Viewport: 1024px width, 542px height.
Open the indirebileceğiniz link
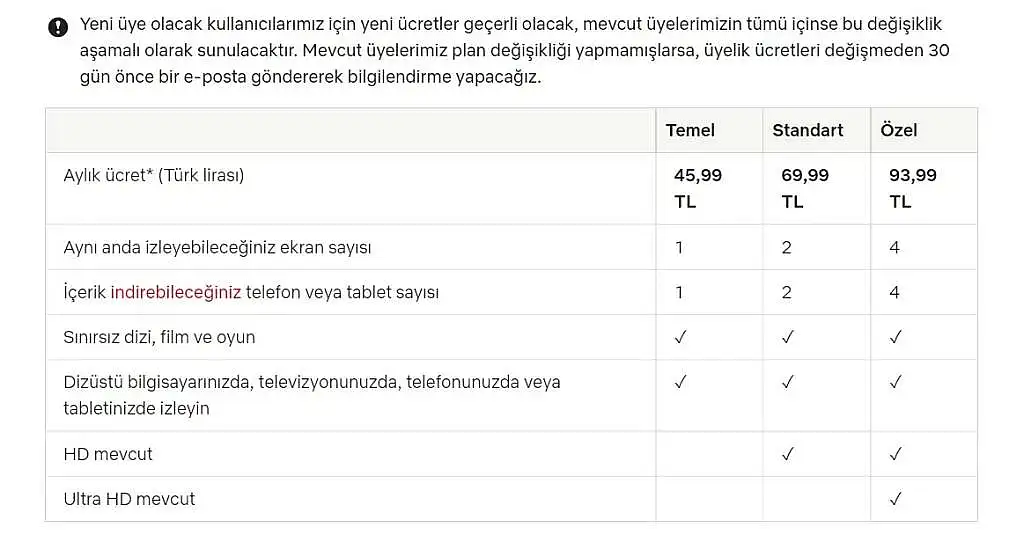click(176, 292)
